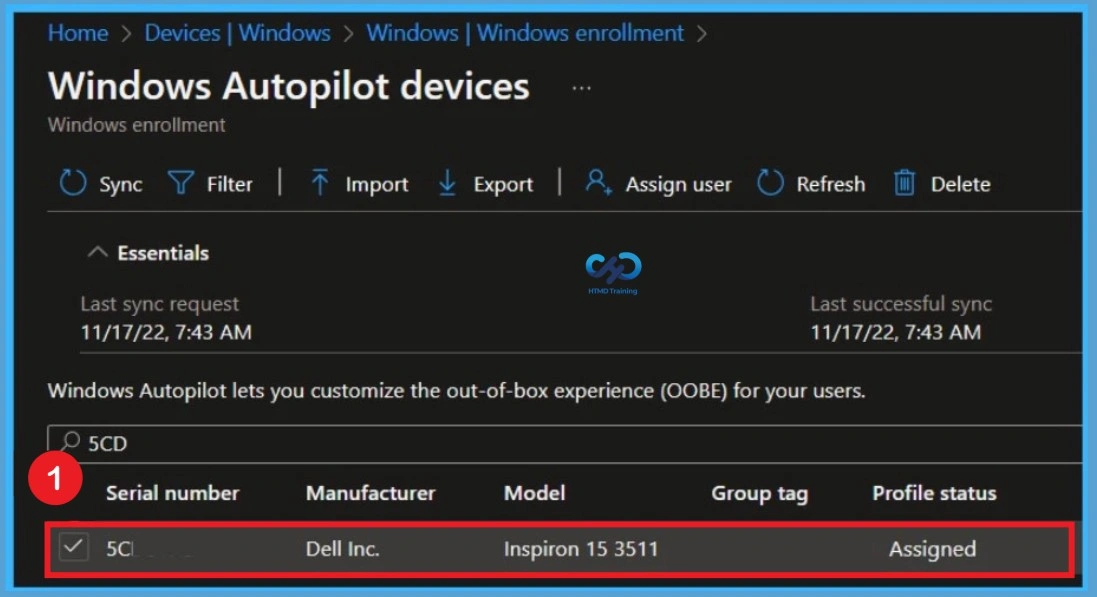Viewport: 1097px width, 597px height.
Task: Open Devices | Windows breadcrumb
Action: pyautogui.click(x=237, y=33)
